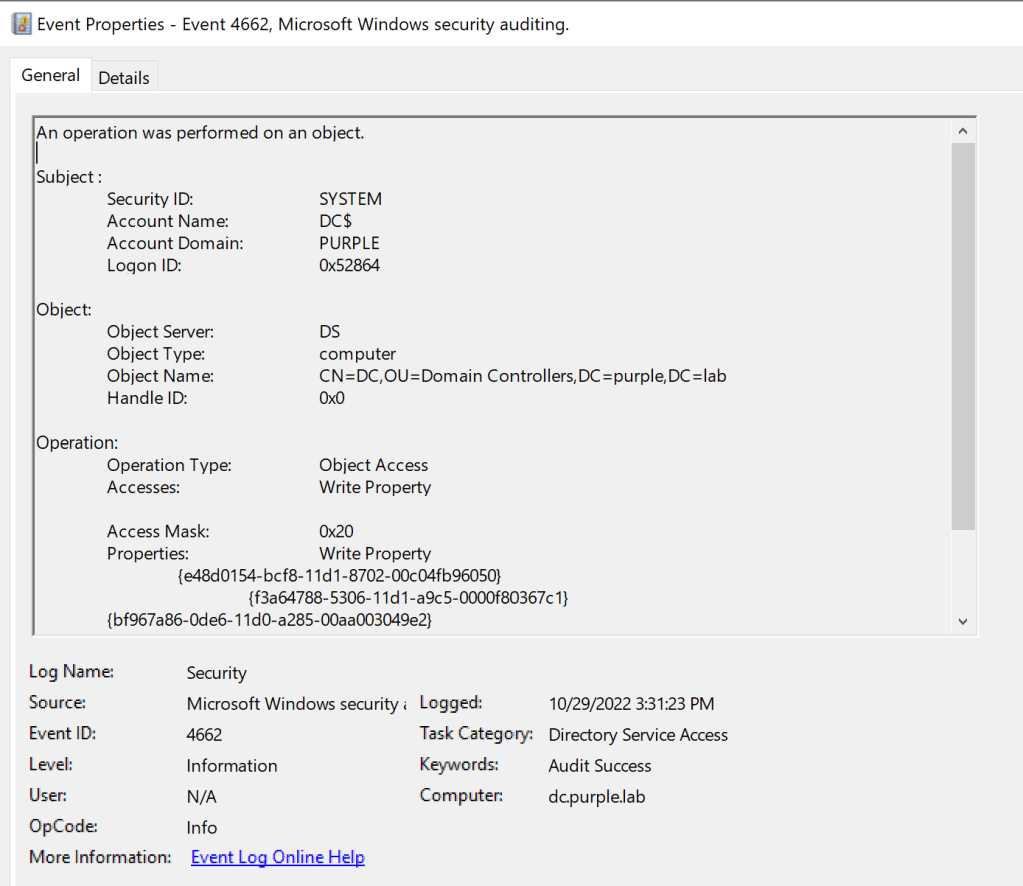Click the scroll up arrow in description box

[x=963, y=132]
